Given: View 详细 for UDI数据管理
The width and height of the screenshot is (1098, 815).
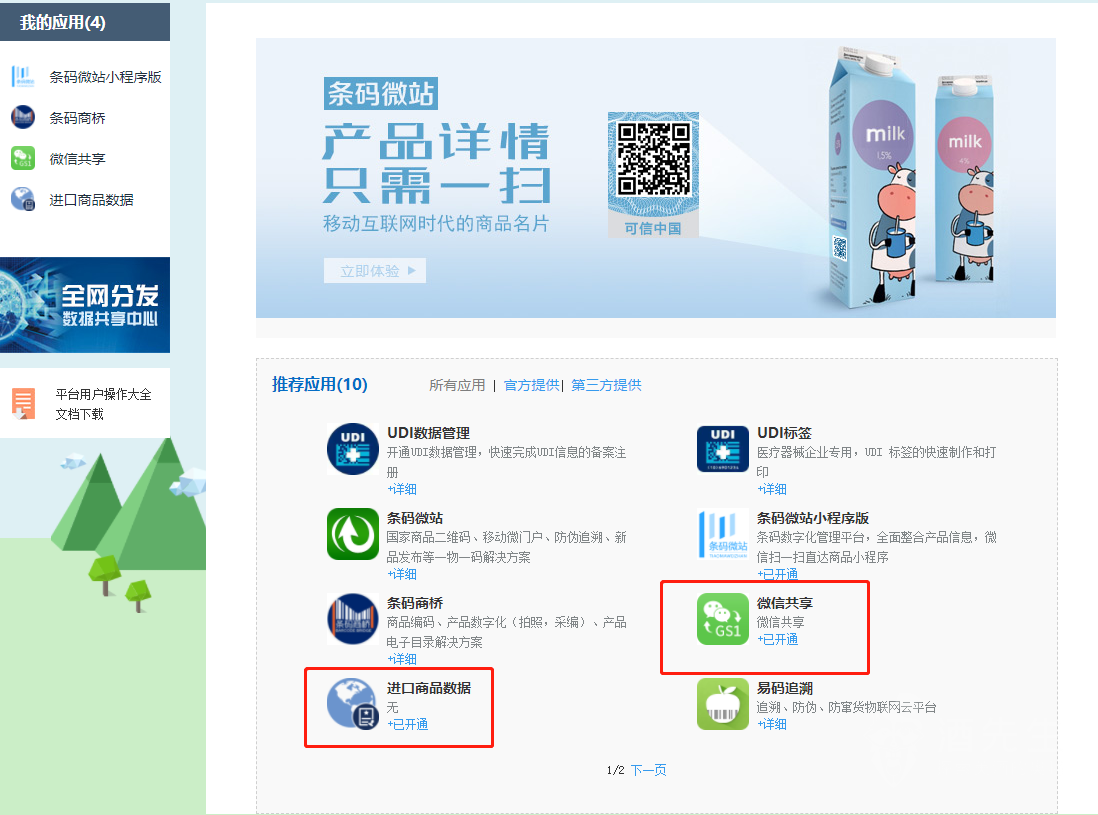Looking at the screenshot, I should pyautogui.click(x=402, y=489).
